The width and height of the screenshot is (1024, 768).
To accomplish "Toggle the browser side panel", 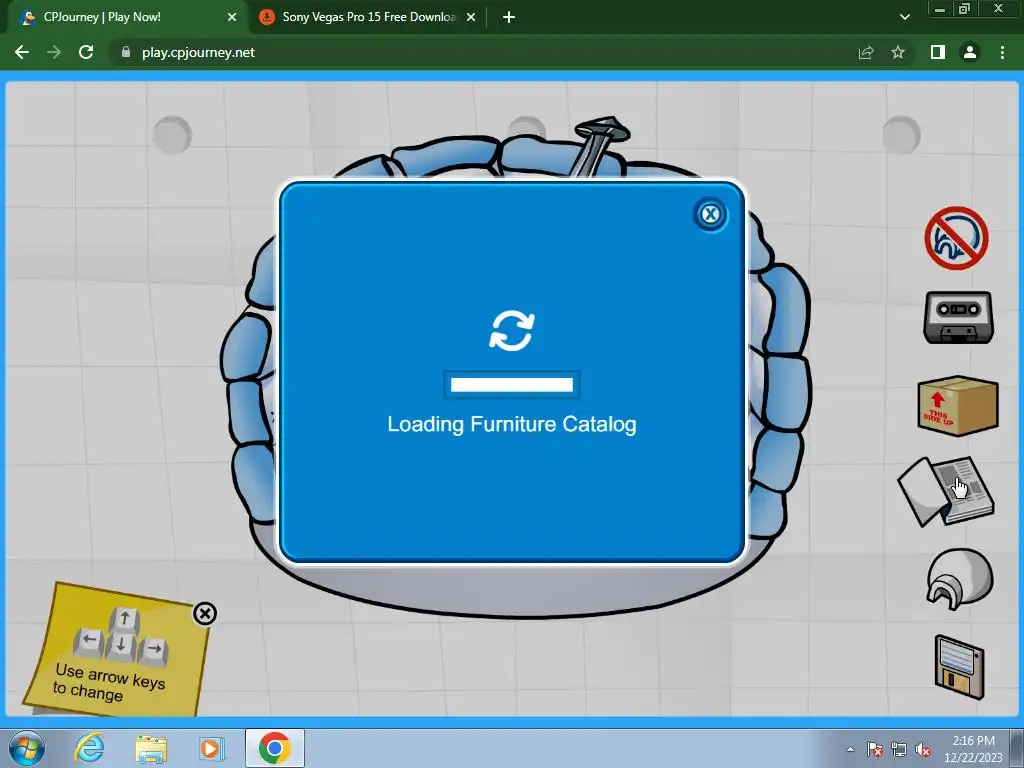I will pos(938,52).
